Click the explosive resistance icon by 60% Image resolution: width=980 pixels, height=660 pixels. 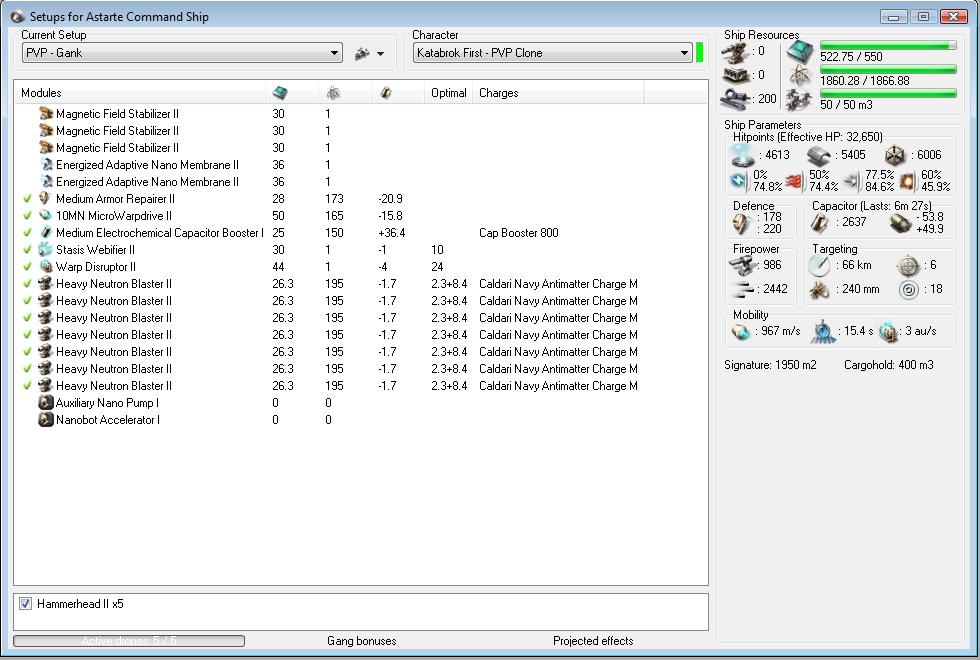pos(907,181)
